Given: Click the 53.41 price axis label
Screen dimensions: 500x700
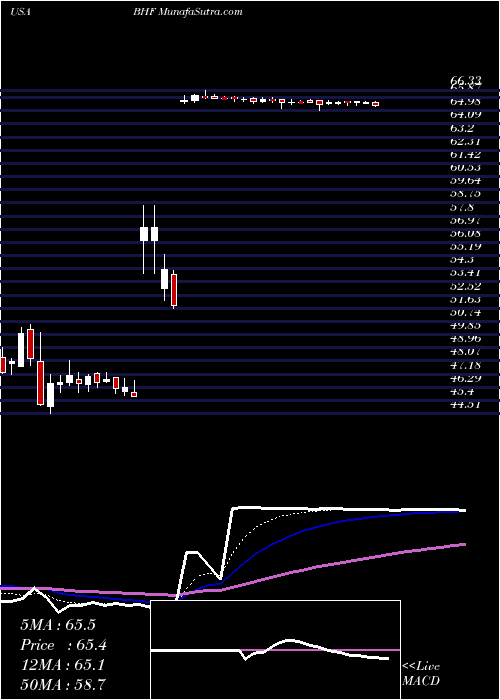Looking at the screenshot, I should pyautogui.click(x=466, y=273).
